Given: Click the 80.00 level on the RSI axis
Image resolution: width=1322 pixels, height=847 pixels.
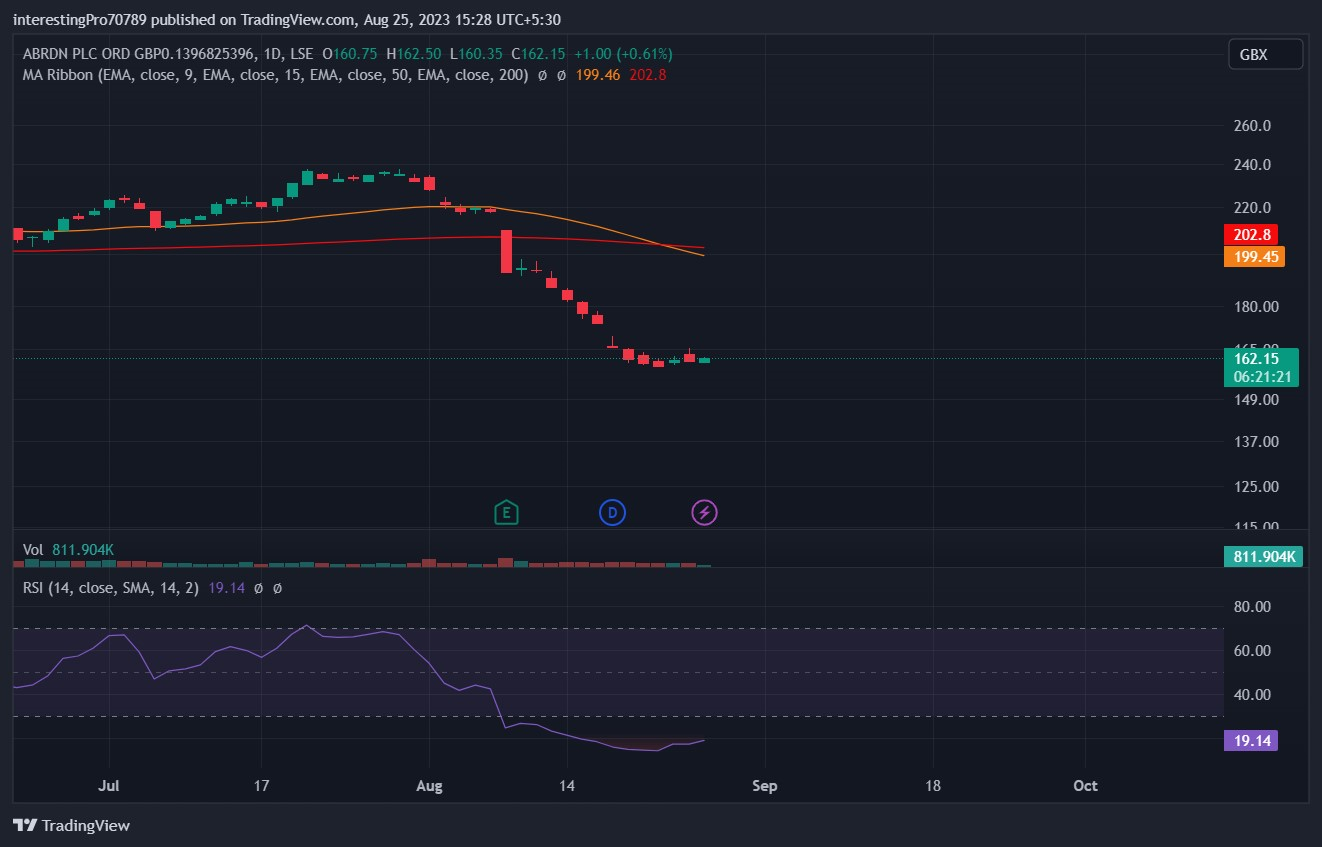Looking at the screenshot, I should pos(1252,607).
